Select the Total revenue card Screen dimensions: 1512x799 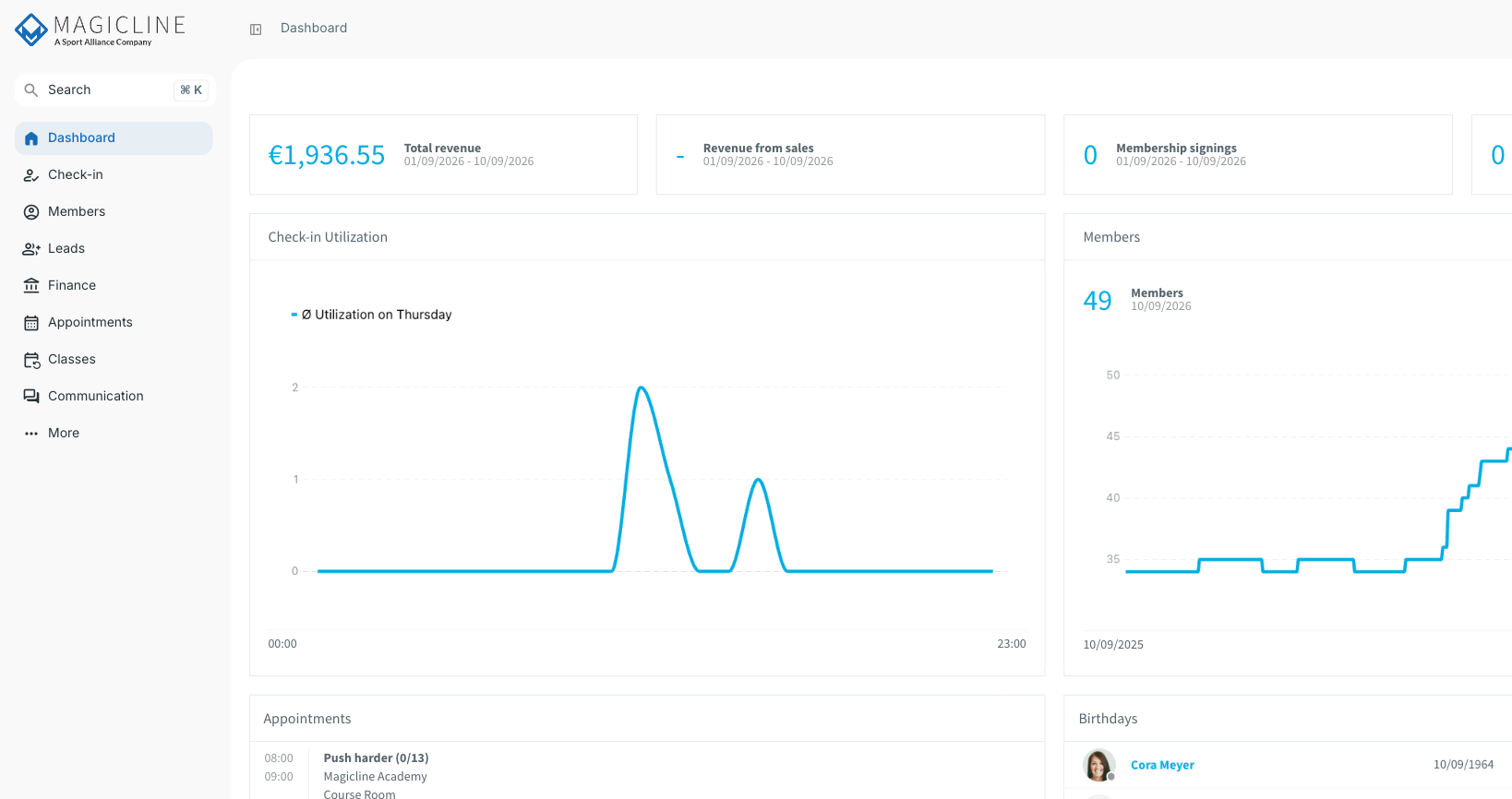(x=443, y=155)
